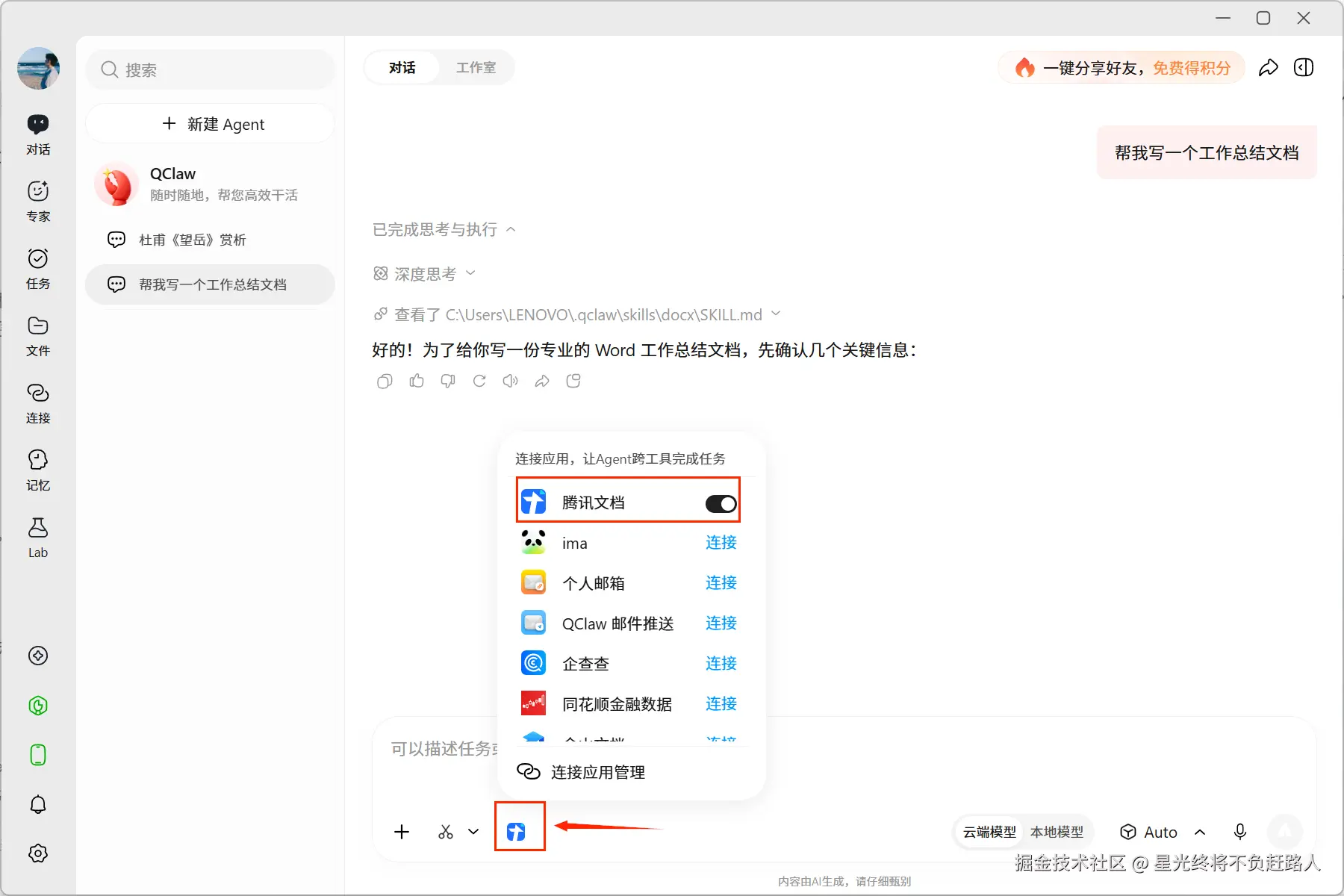Switch to the 对话 tab
Viewport: 1344px width, 896px height.
pyautogui.click(x=402, y=68)
